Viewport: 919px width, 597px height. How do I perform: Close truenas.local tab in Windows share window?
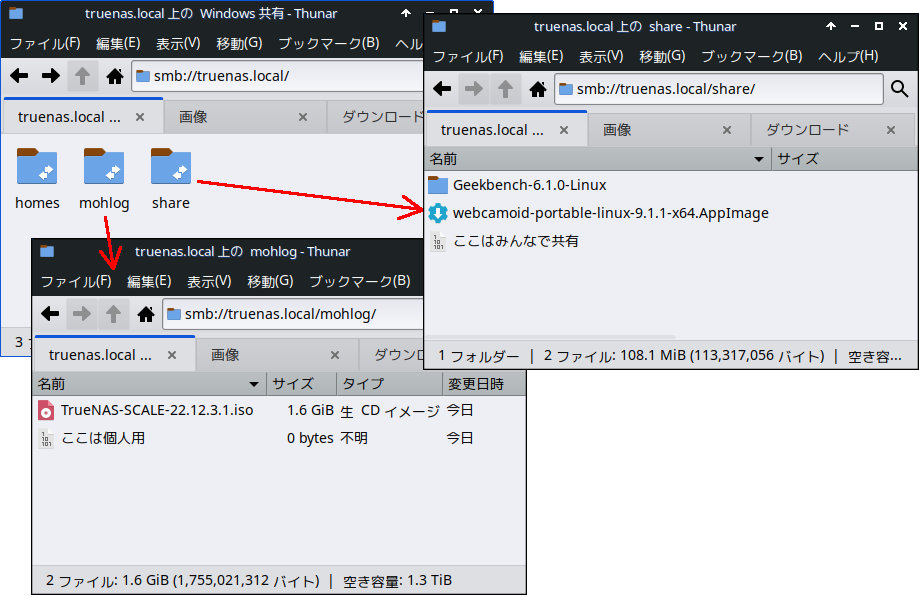pos(139,117)
